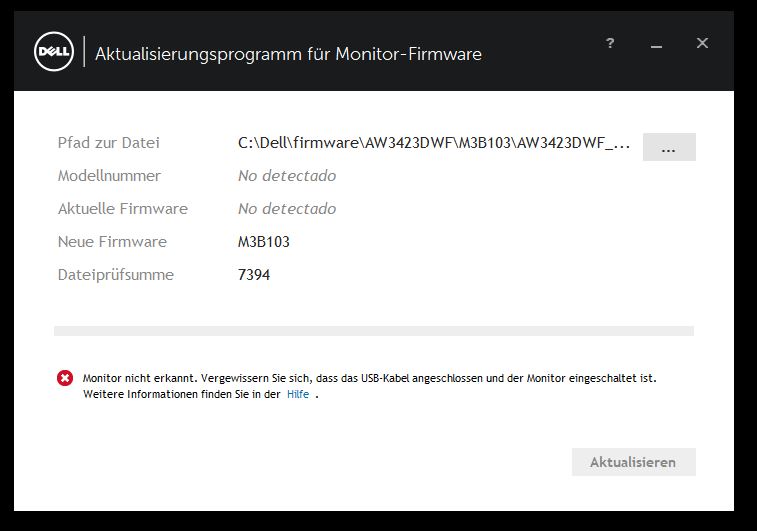The height and width of the screenshot is (531, 757).
Task: Click the 'Monitor nicht erkannt' error message
Action: click(369, 386)
